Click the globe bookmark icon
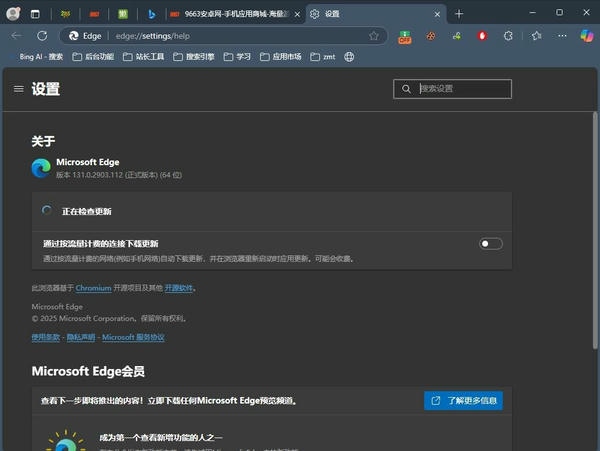Screen dimensions: 600x451 [349, 57]
